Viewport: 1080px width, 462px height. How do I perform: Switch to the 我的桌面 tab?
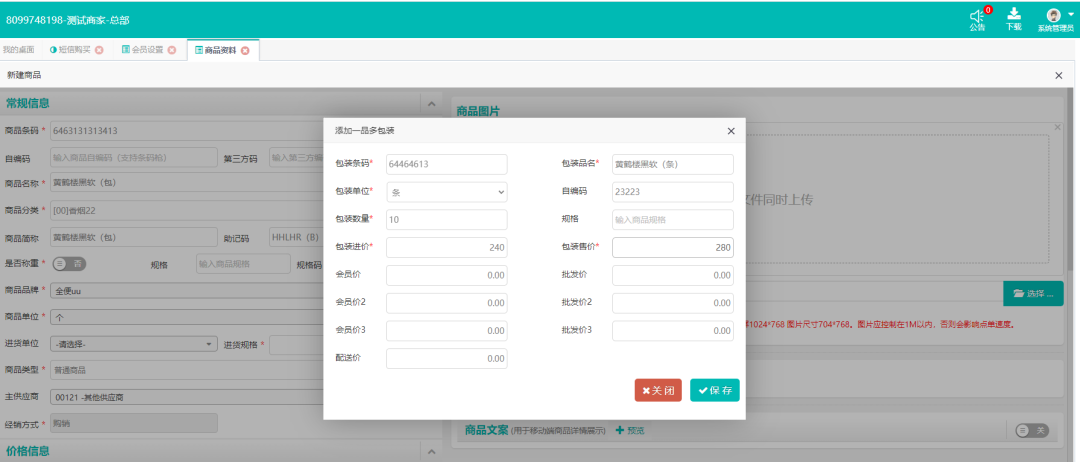18,50
